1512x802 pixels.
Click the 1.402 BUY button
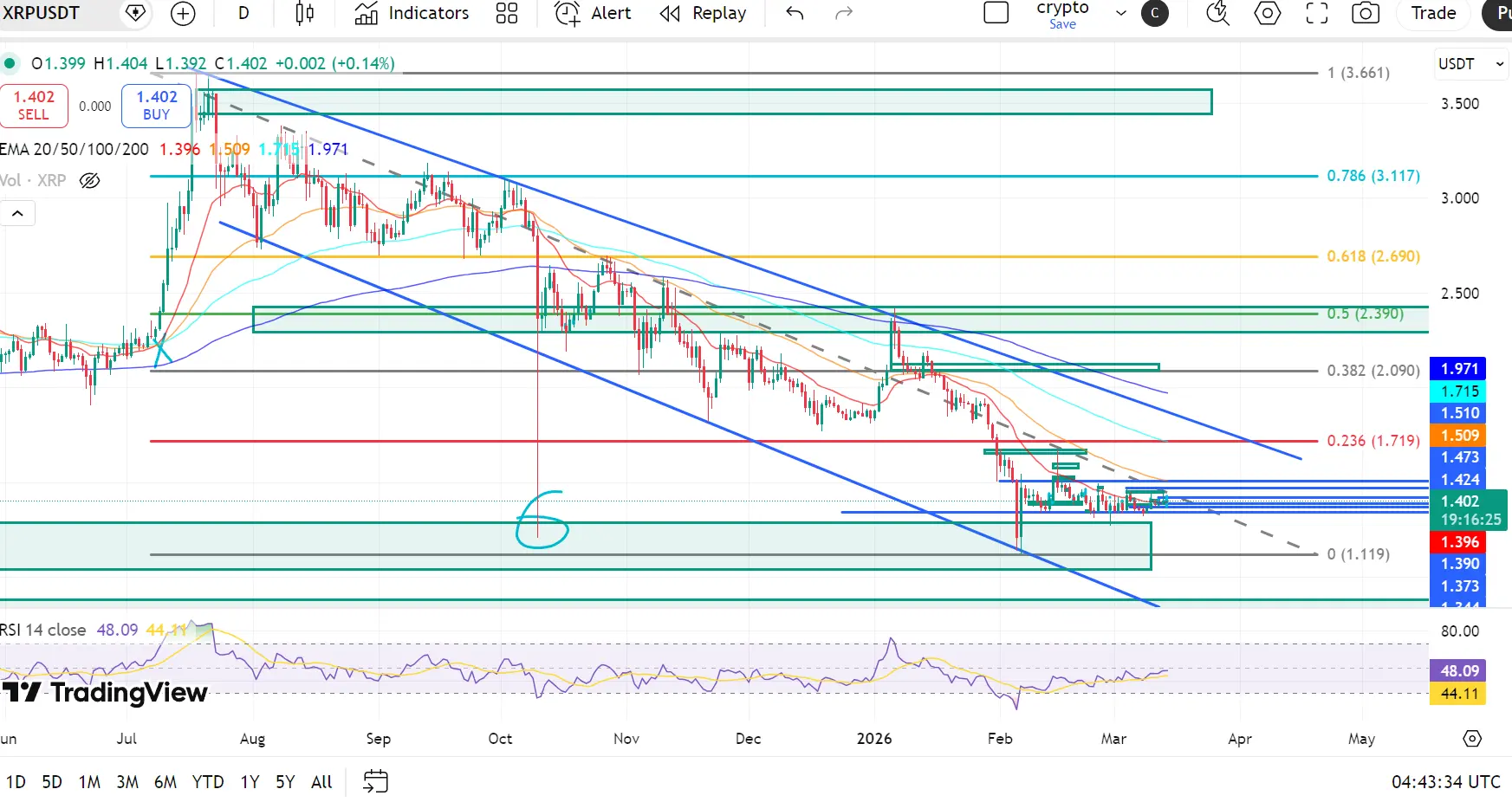[x=156, y=106]
